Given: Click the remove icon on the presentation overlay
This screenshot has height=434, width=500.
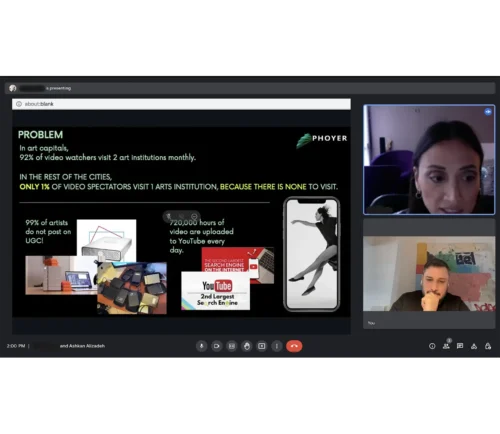Looking at the screenshot, I should (x=194, y=216).
